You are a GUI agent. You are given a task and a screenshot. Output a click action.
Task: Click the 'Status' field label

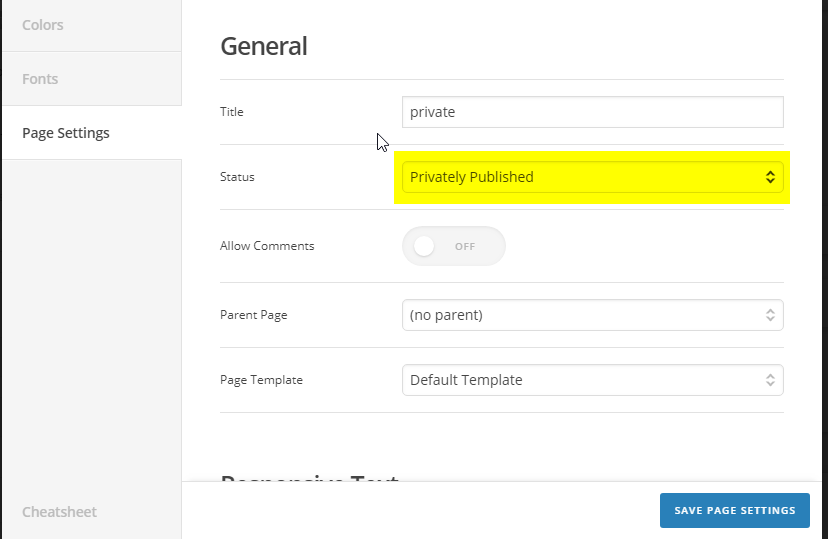click(237, 177)
